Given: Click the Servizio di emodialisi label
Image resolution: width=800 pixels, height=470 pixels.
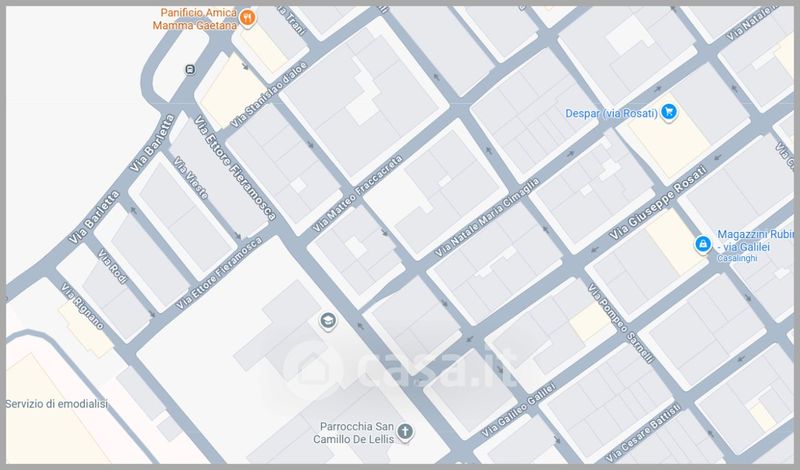Looking at the screenshot, I should point(56,404).
